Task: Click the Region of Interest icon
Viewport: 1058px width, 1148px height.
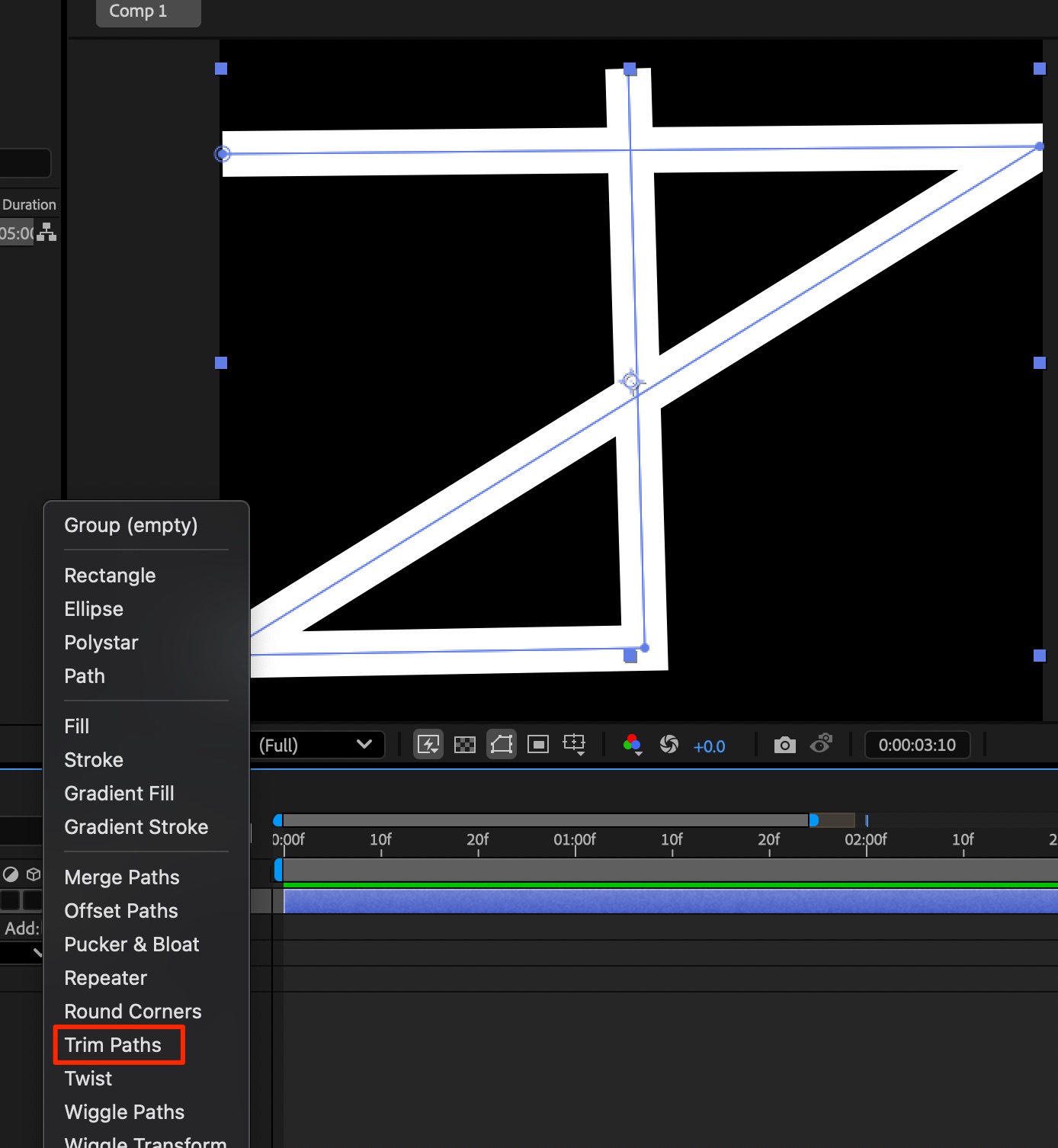Action: click(538, 744)
